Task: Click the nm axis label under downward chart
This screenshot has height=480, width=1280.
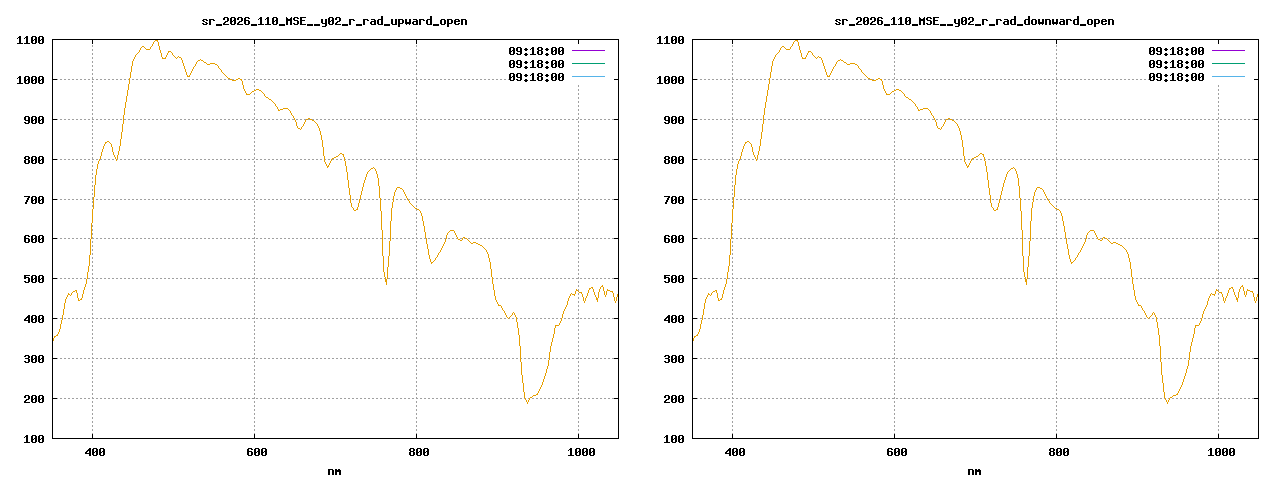Action: click(974, 471)
